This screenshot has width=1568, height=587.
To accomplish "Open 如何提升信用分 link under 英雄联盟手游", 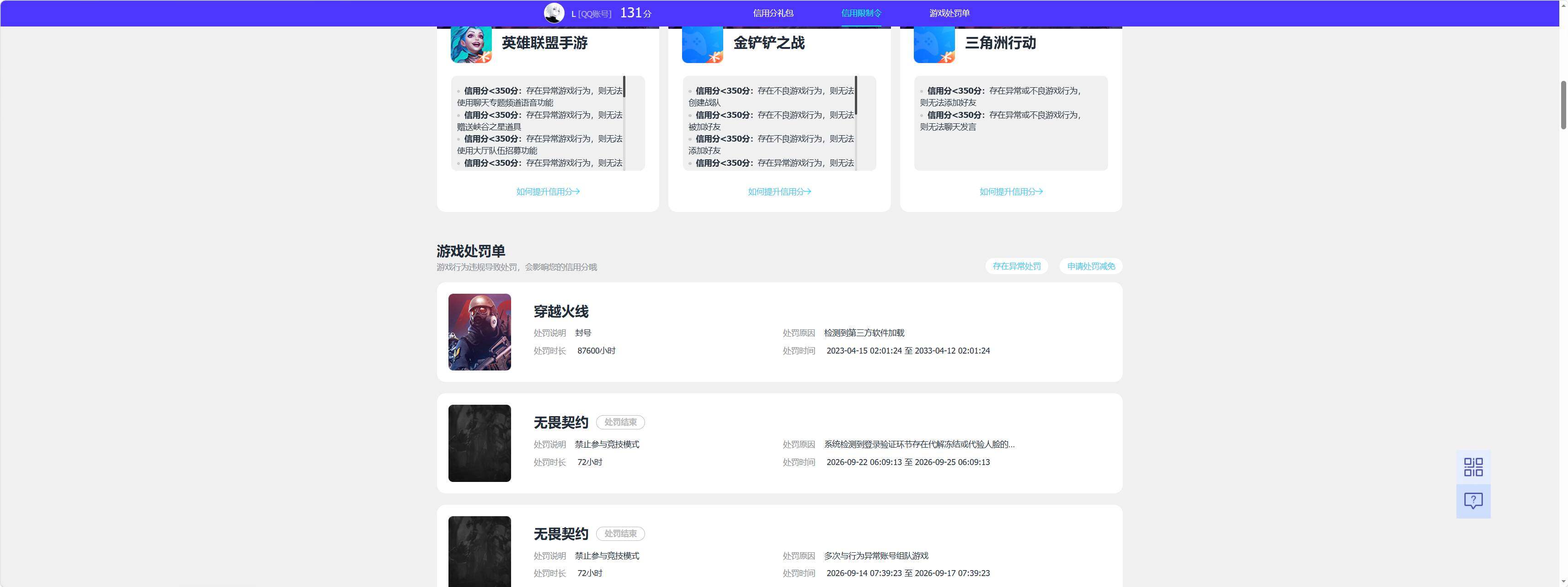I will tap(548, 191).
